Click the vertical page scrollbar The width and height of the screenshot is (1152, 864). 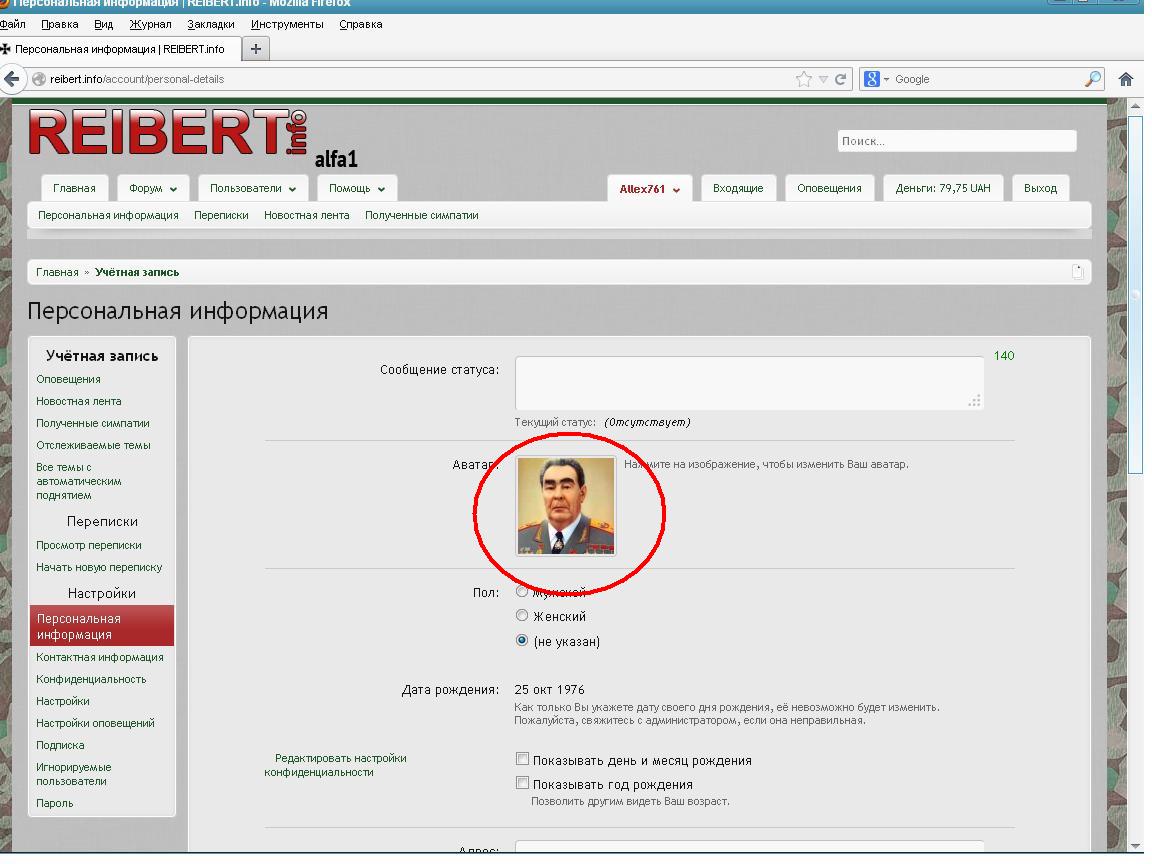point(1134,300)
